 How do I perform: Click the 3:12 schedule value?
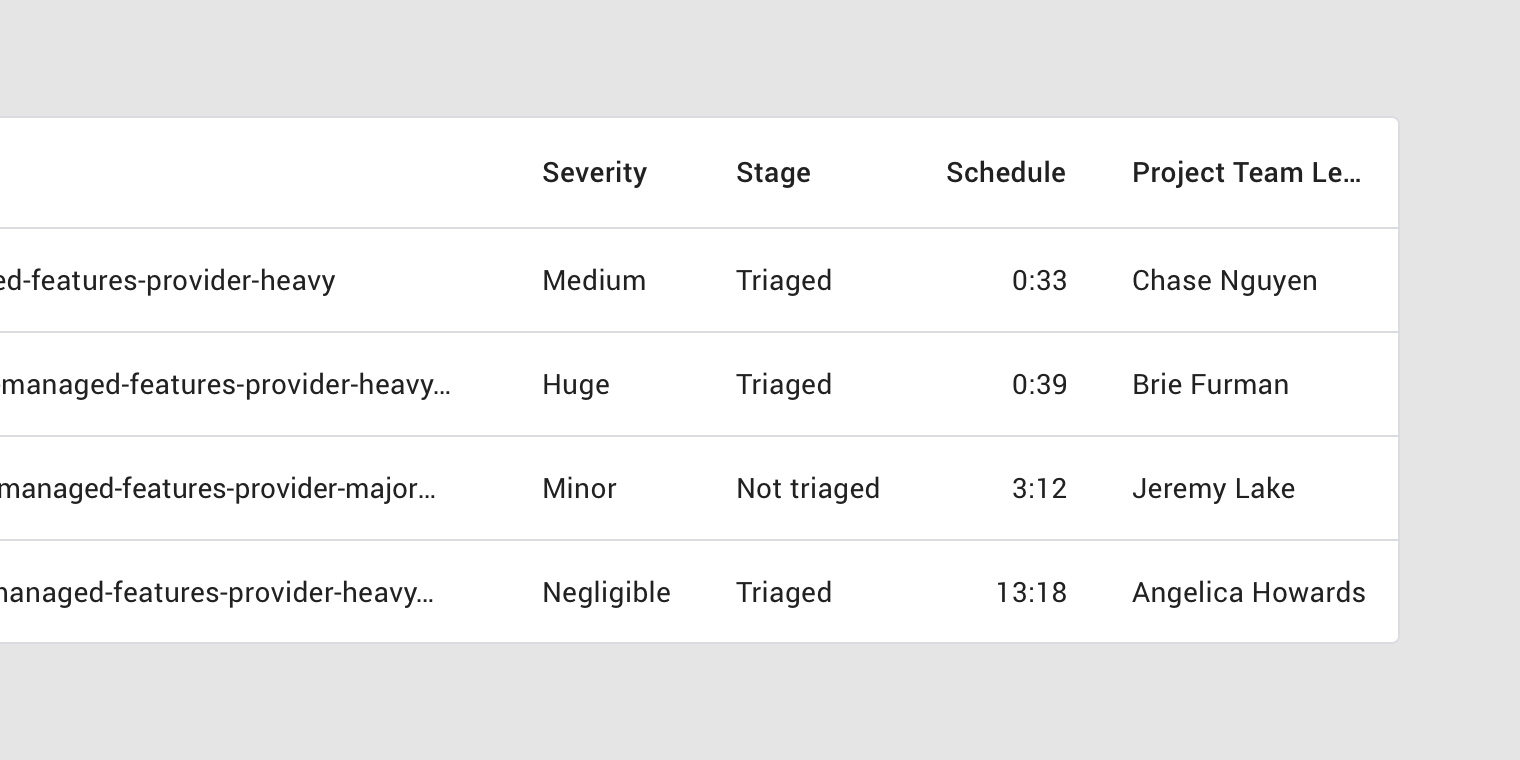tap(1039, 489)
